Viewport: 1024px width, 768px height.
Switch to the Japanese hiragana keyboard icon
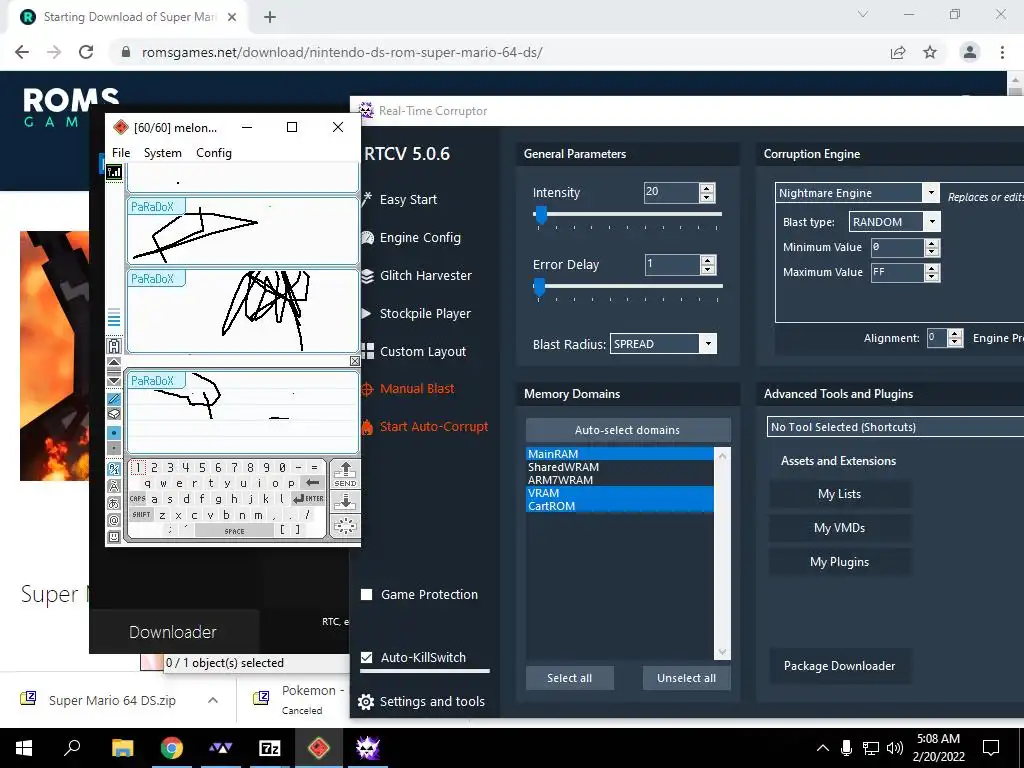pos(114,503)
